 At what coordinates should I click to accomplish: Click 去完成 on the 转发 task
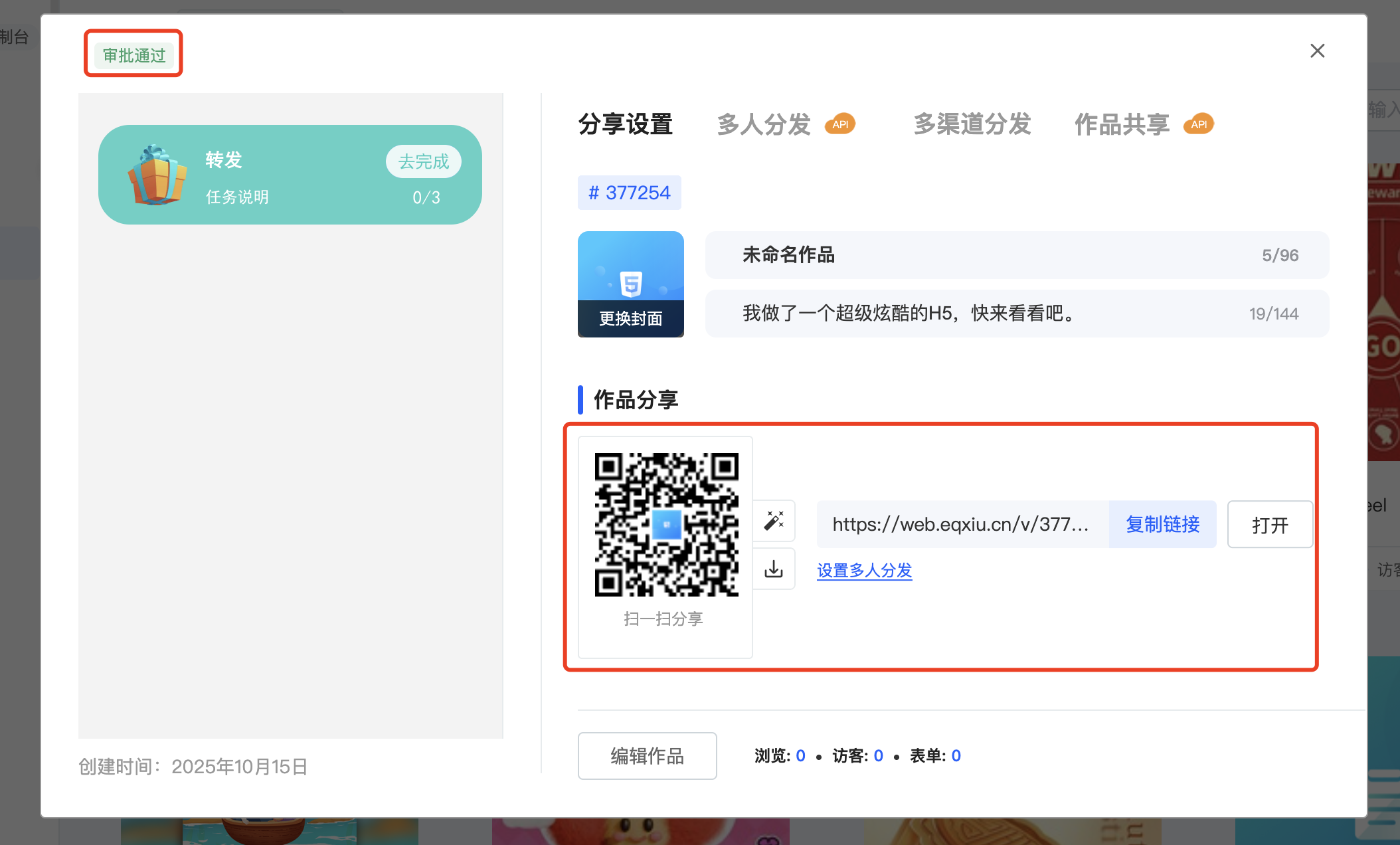pyautogui.click(x=423, y=161)
